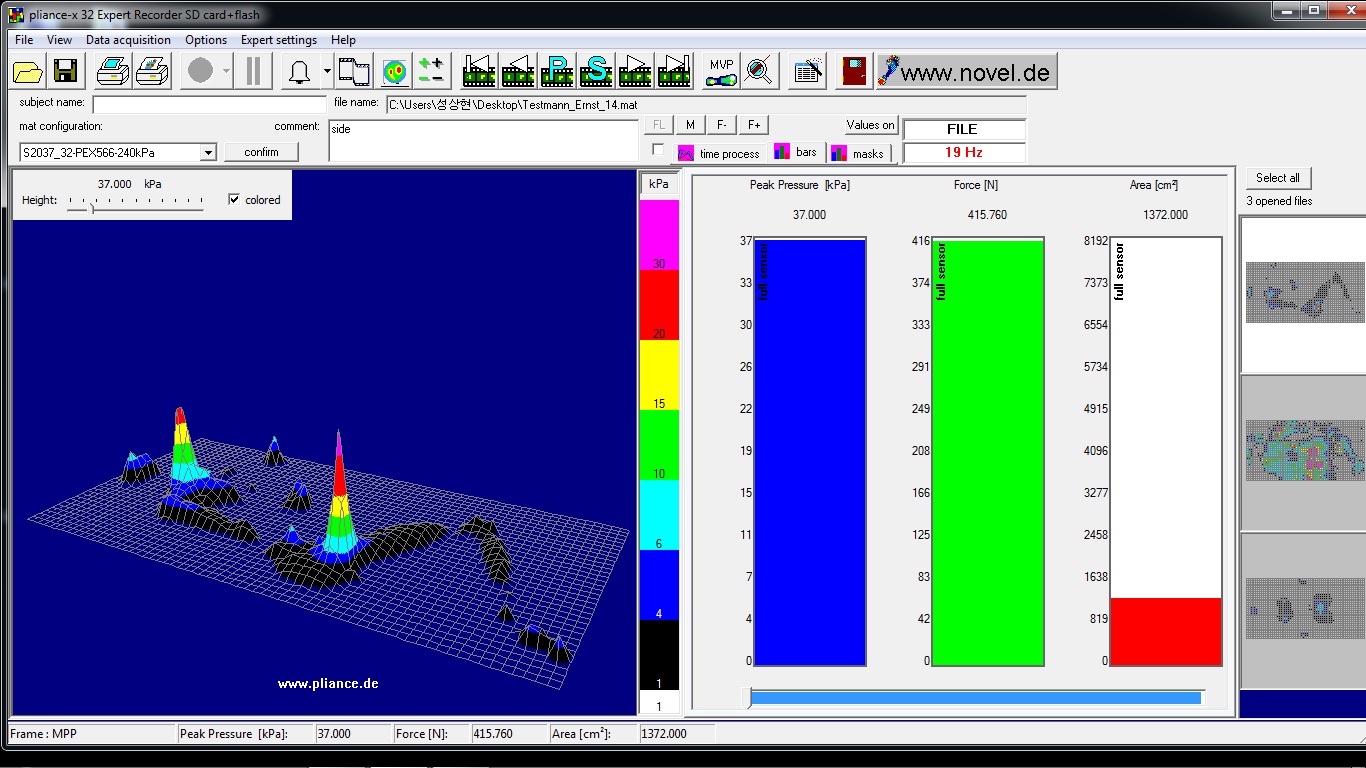Select the second opened file thumbnail
Screen dimensions: 1366x768
coord(1303,453)
